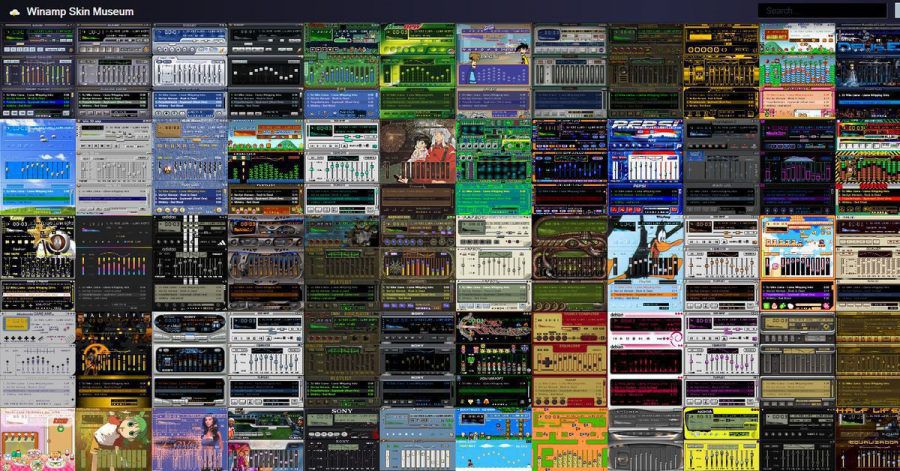Open the skin with soccer players artwork
Image resolution: width=900 pixels, height=471 pixels.
(x=266, y=439)
